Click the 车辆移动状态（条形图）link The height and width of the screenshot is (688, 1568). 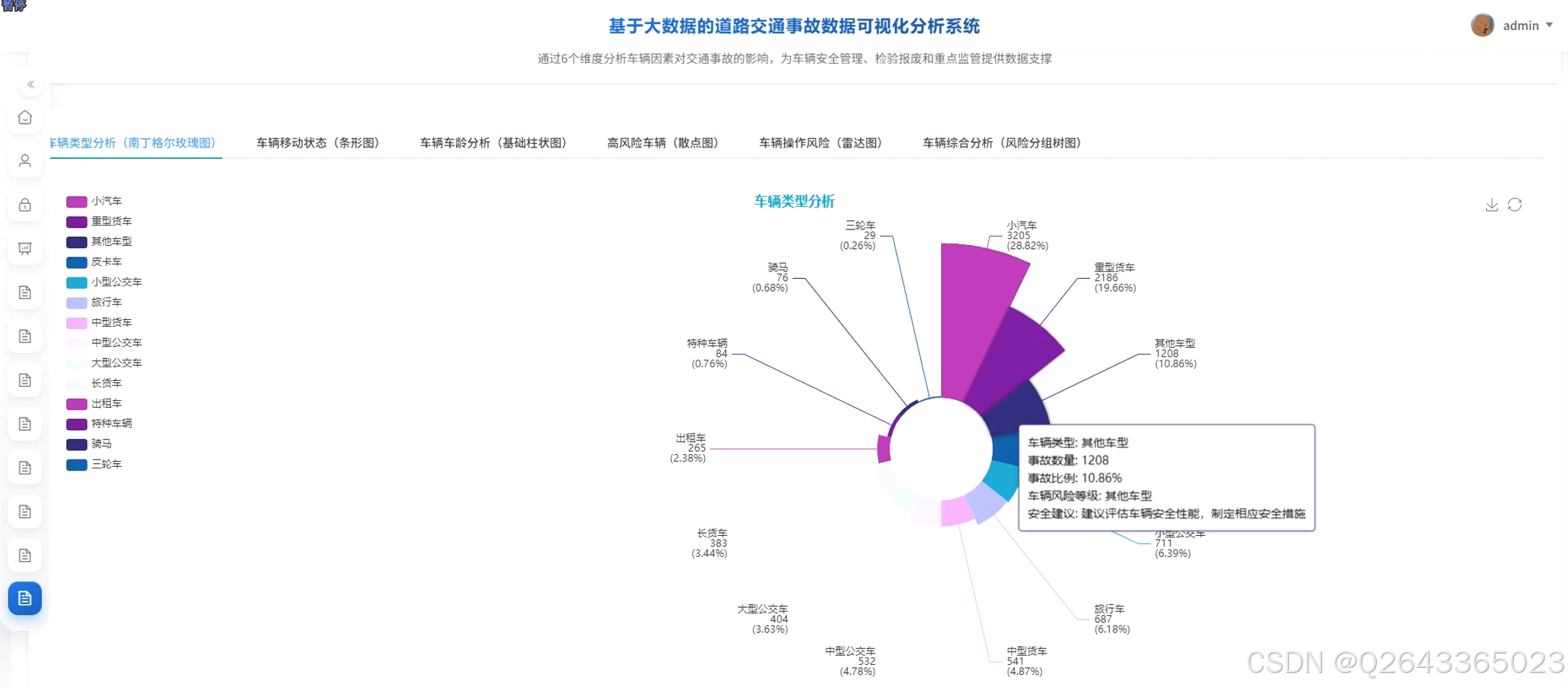point(318,142)
